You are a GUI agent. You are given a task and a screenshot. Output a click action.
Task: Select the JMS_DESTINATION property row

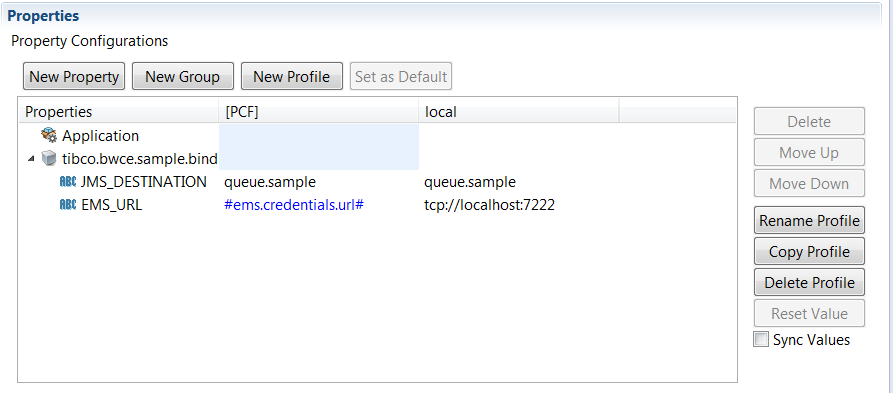[x=376, y=182]
